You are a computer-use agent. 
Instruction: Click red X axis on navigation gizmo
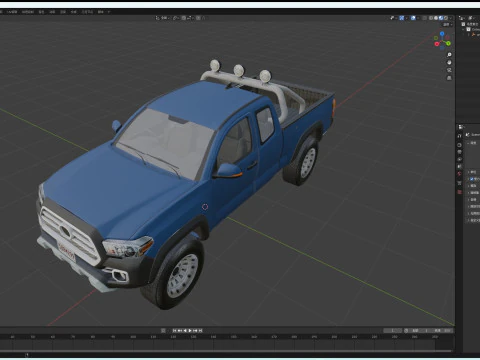[437, 44]
